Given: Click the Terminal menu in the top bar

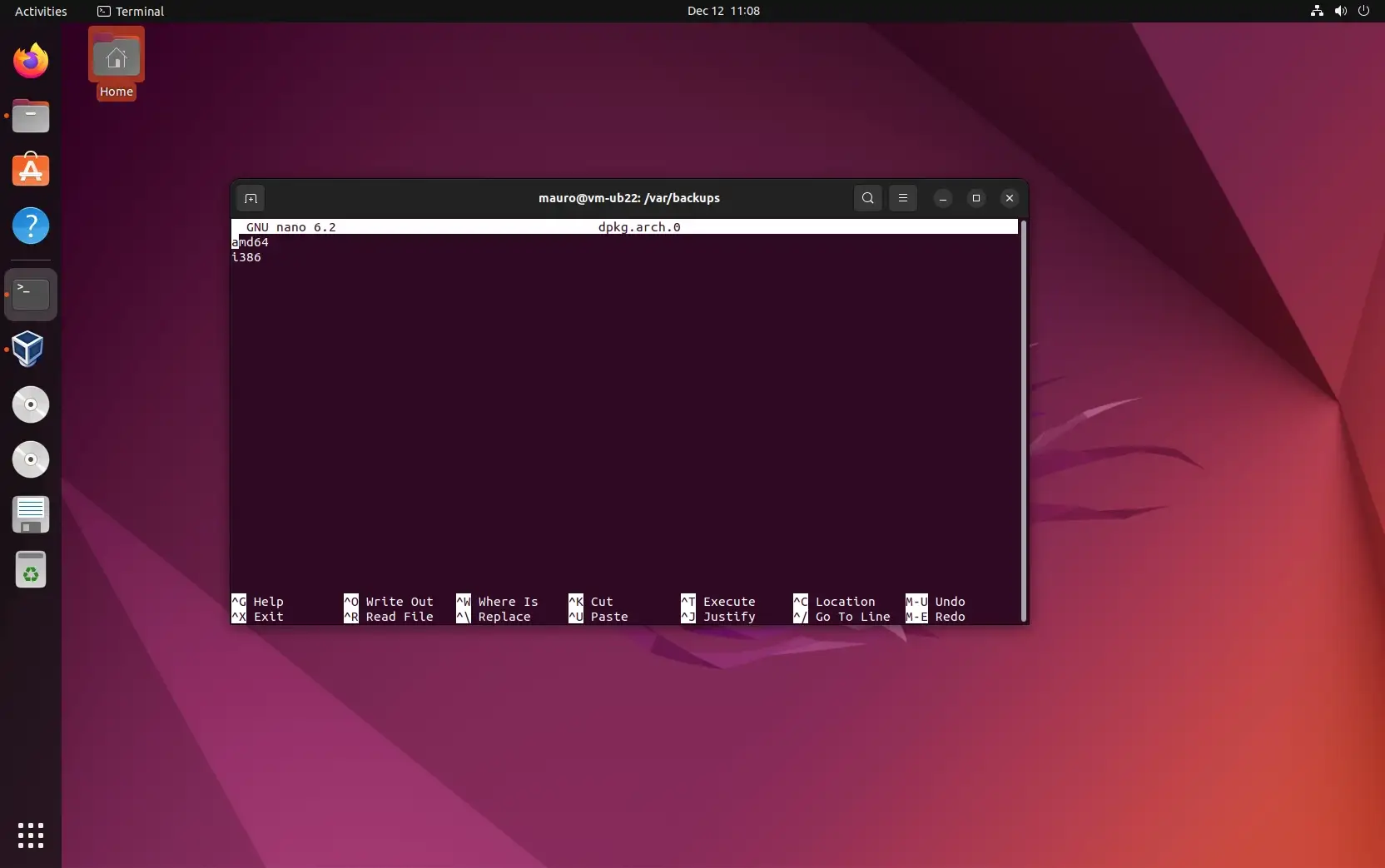Looking at the screenshot, I should click(x=130, y=11).
